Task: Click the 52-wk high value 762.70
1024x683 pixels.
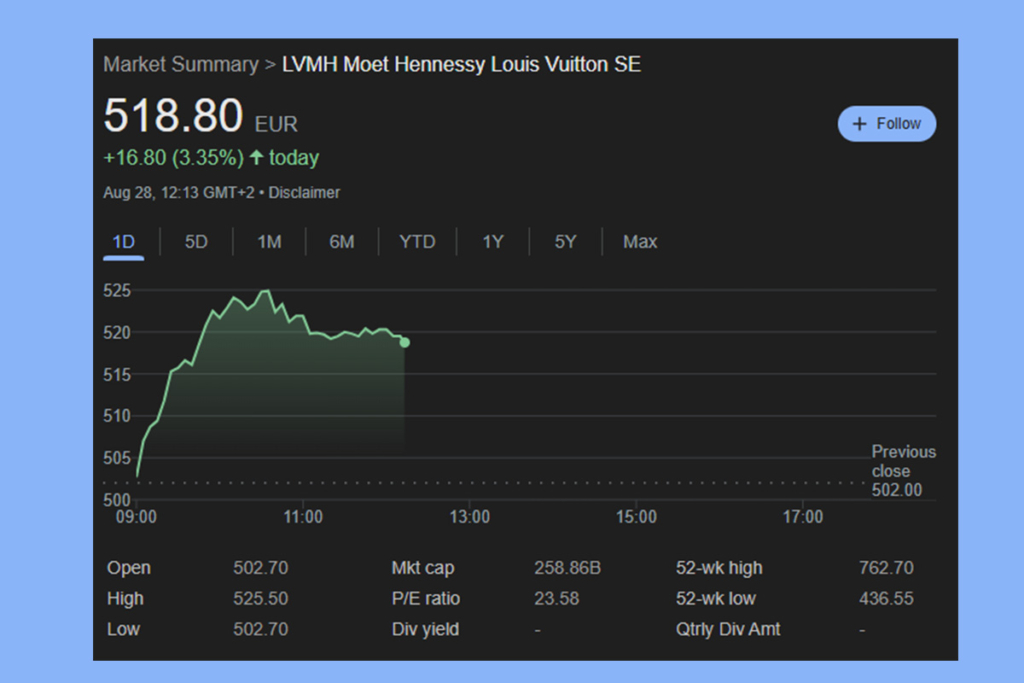Action: point(887,568)
